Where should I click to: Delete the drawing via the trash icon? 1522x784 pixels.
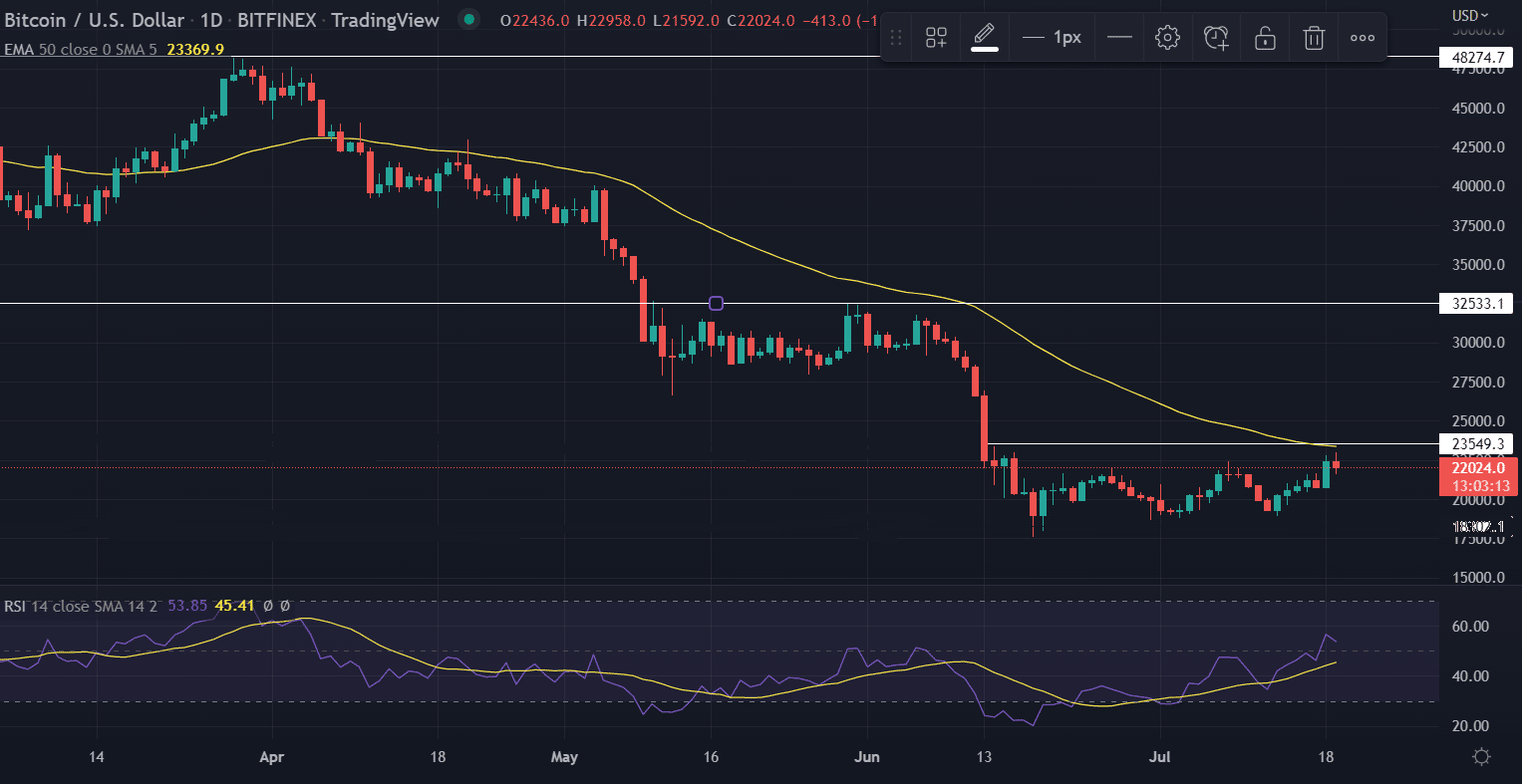point(1313,37)
